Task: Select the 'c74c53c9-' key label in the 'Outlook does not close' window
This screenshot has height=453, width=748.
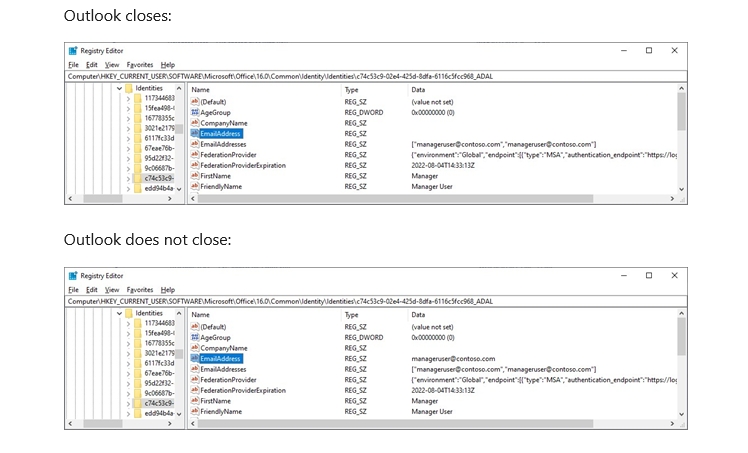Action: (x=159, y=403)
